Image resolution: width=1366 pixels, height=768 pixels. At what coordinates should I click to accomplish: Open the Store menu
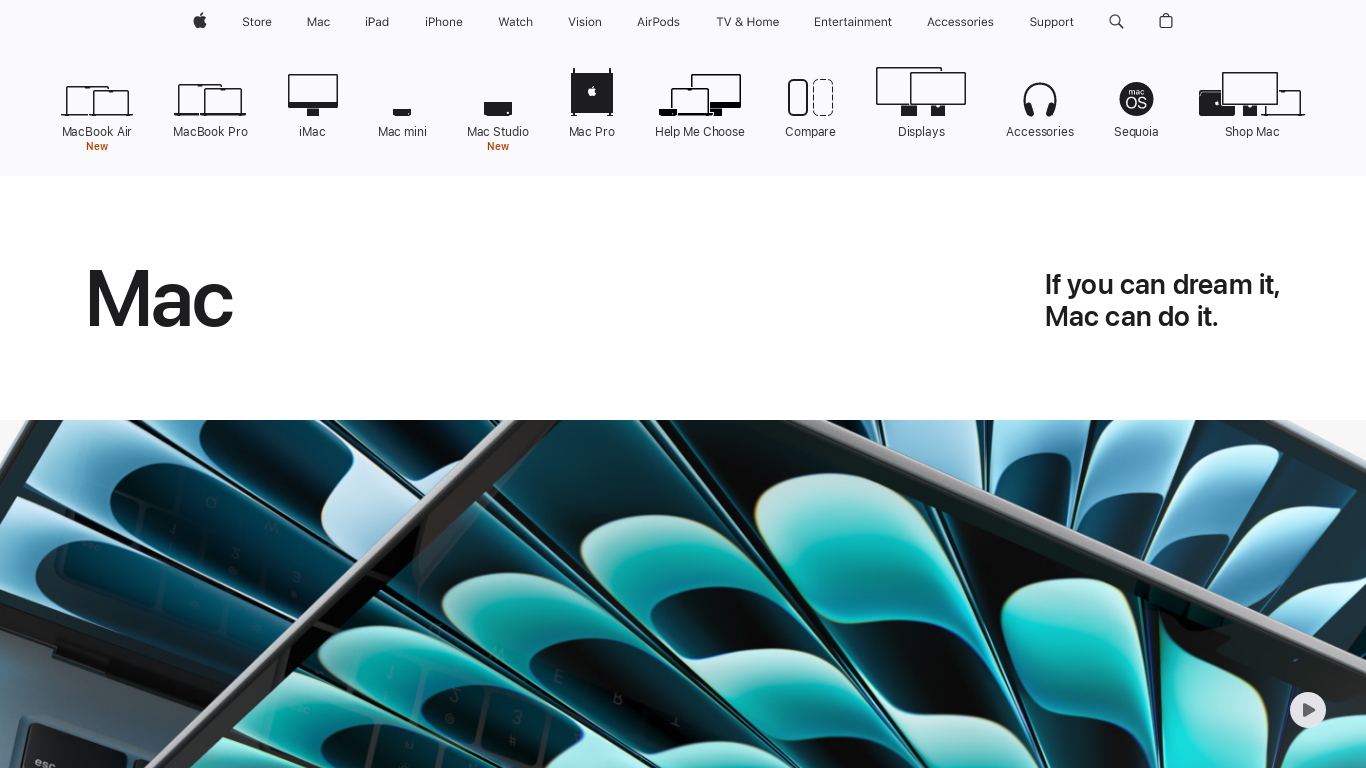click(257, 22)
